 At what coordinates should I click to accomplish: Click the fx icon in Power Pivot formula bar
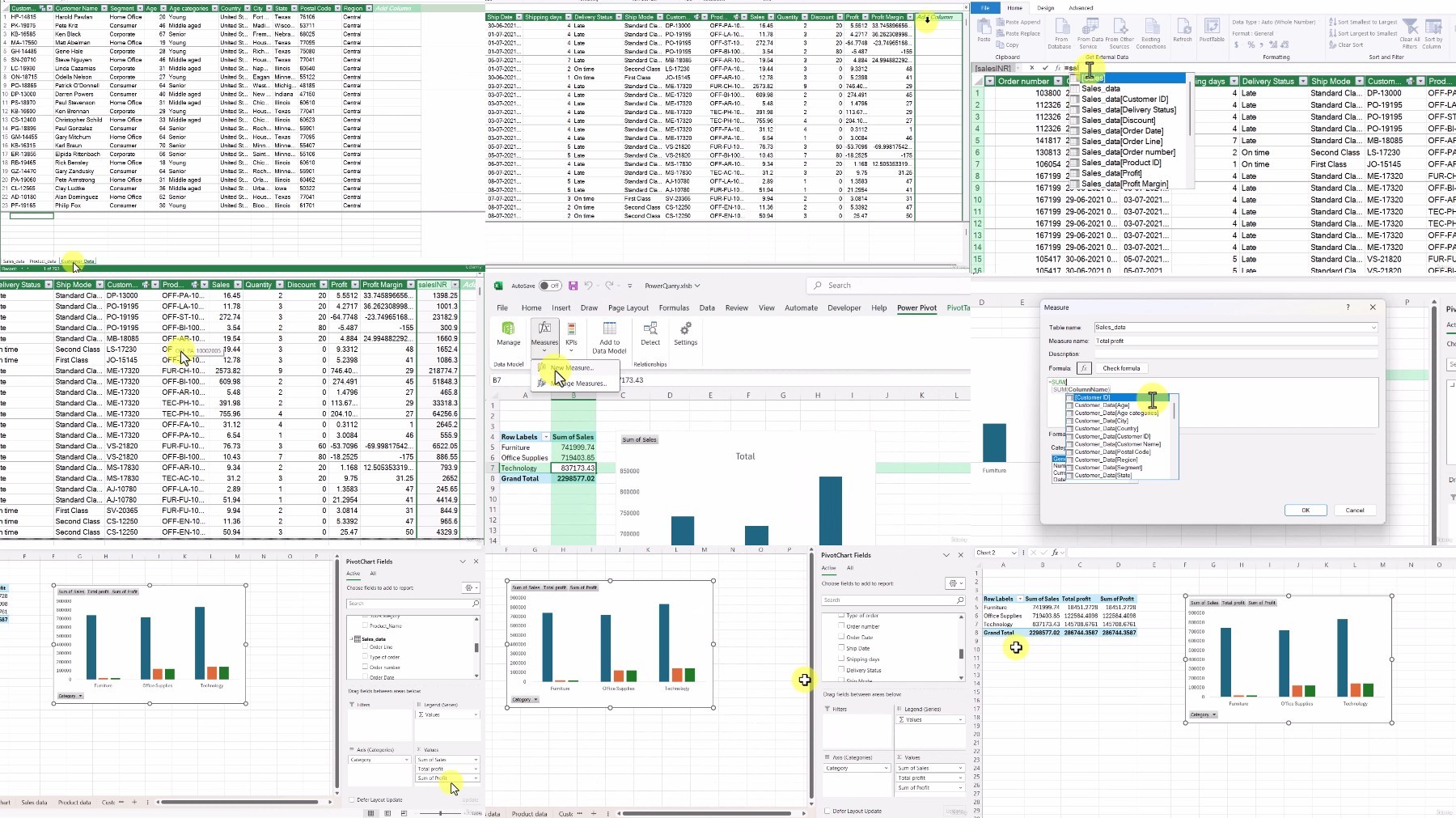pyautogui.click(x=1056, y=68)
